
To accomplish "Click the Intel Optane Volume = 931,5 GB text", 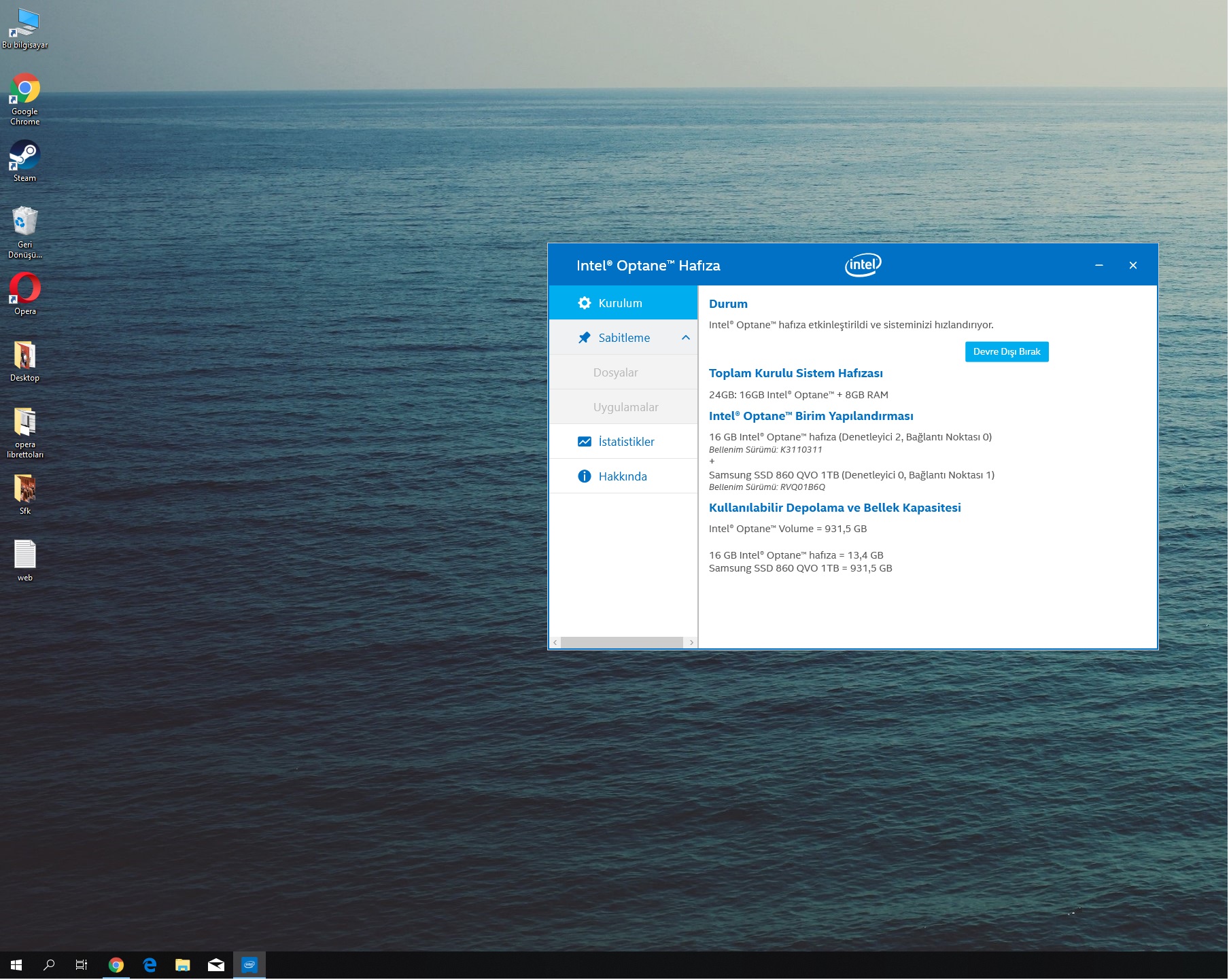I will click(x=789, y=529).
